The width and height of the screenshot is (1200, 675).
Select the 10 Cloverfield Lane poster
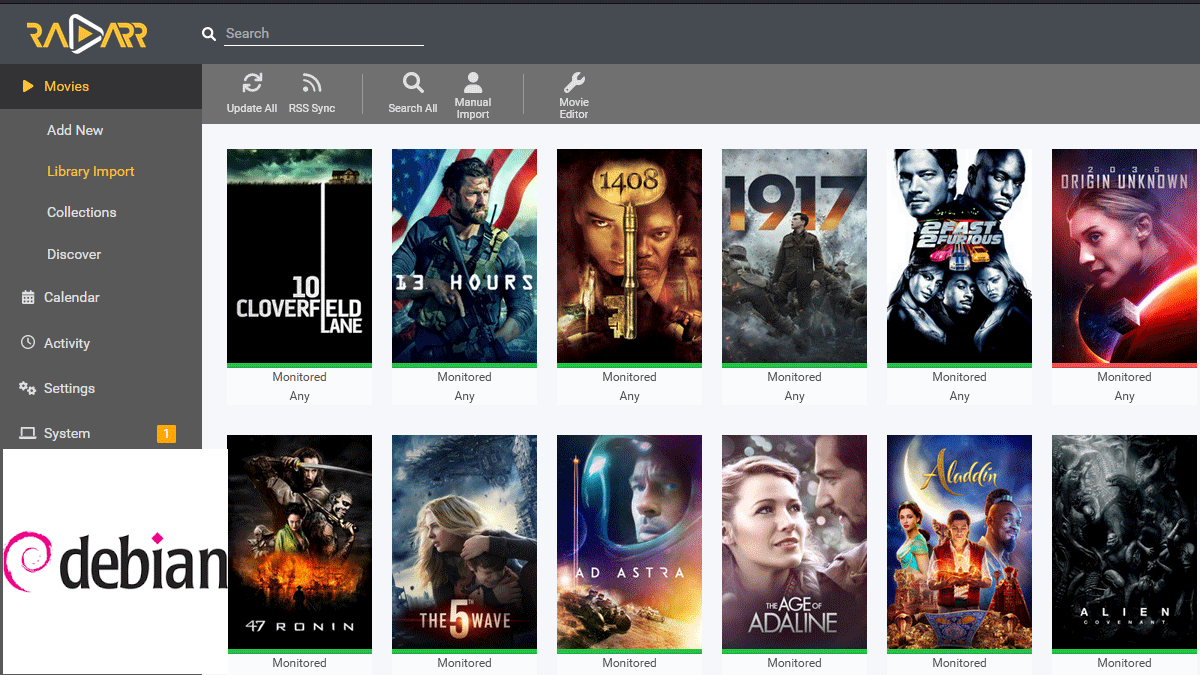click(299, 256)
